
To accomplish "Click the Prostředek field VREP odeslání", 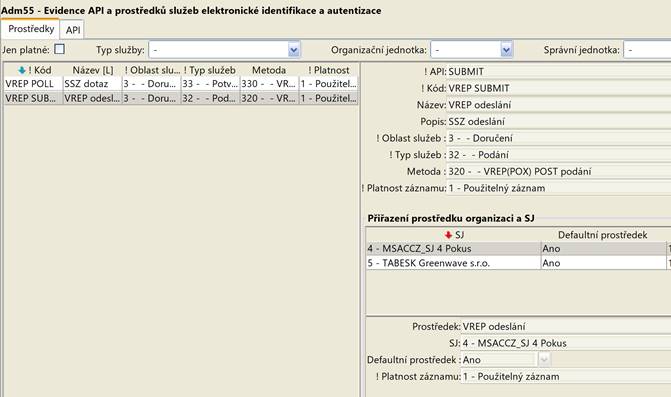I will click(x=566, y=326).
